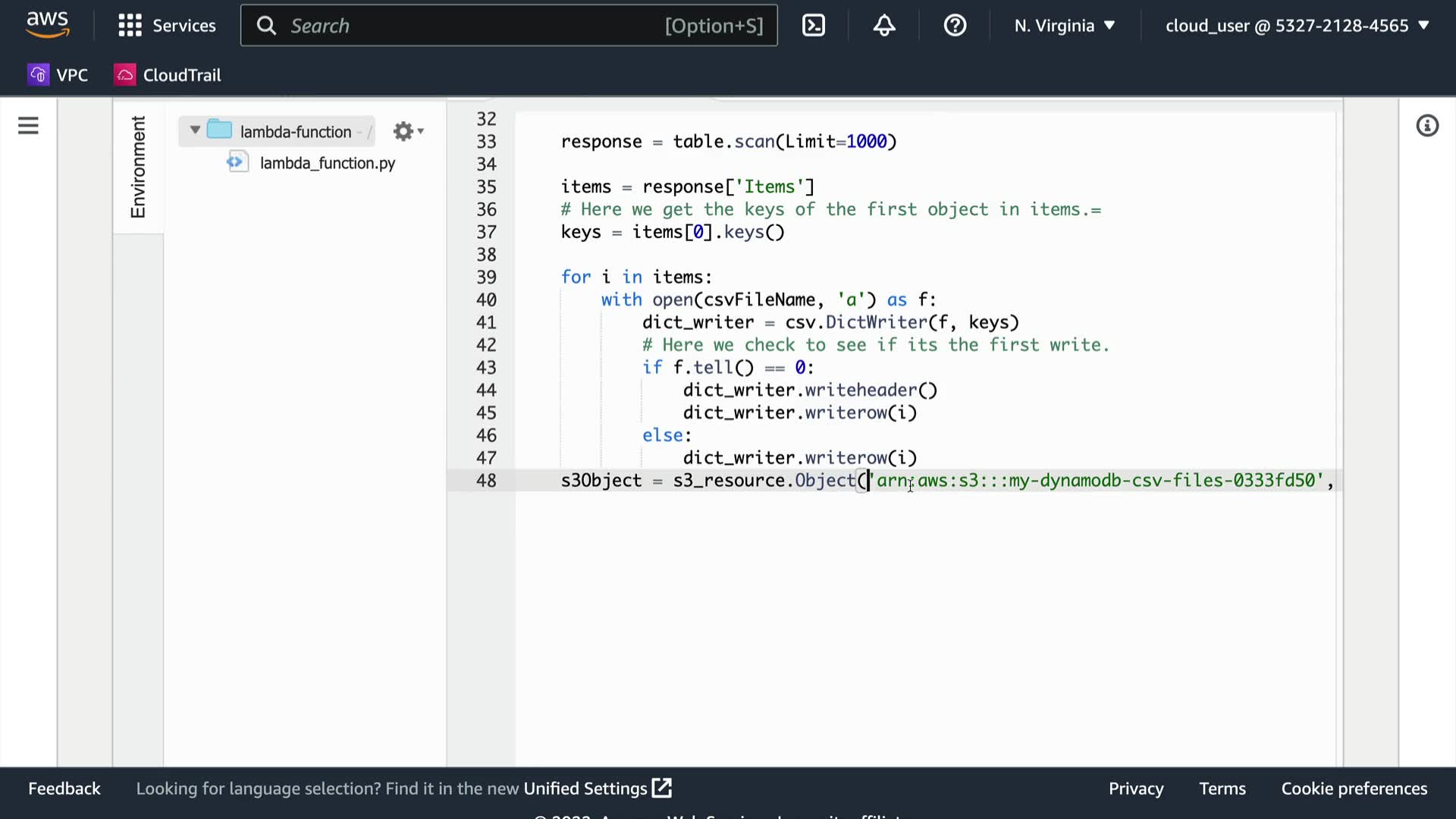Click the VPC shortcut icon
This screenshot has width=1456, height=819.
pos(39,75)
